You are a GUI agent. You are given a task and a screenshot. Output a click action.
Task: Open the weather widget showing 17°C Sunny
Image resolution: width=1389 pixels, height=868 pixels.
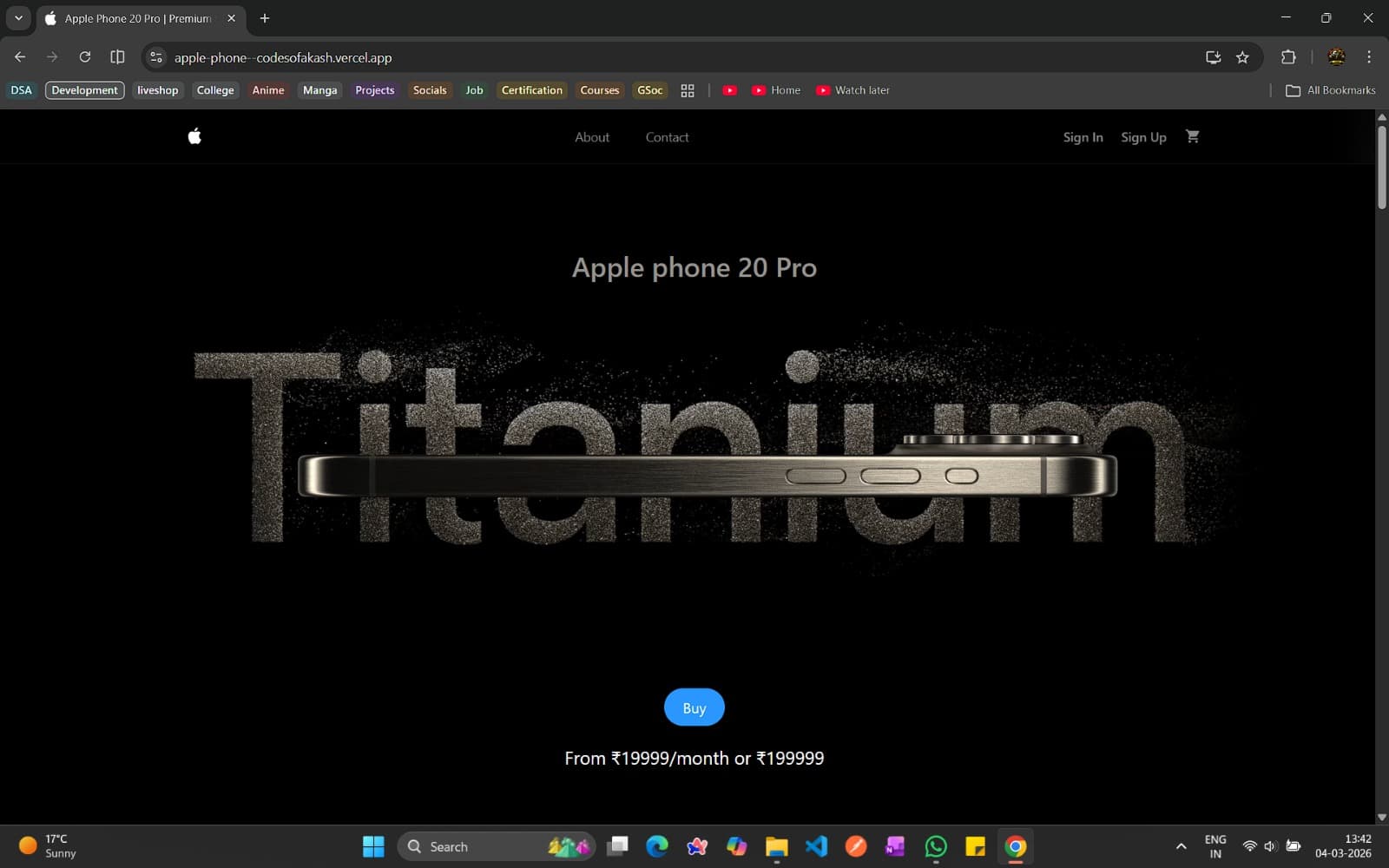point(49,846)
